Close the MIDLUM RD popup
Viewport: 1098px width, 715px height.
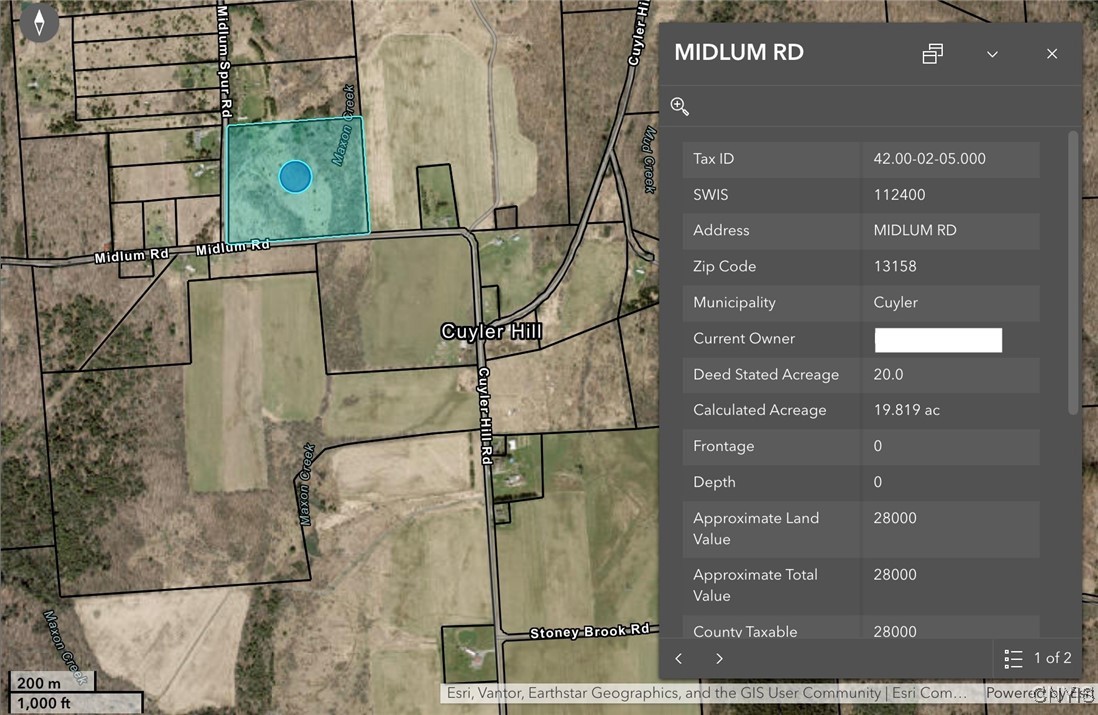pos(1052,54)
